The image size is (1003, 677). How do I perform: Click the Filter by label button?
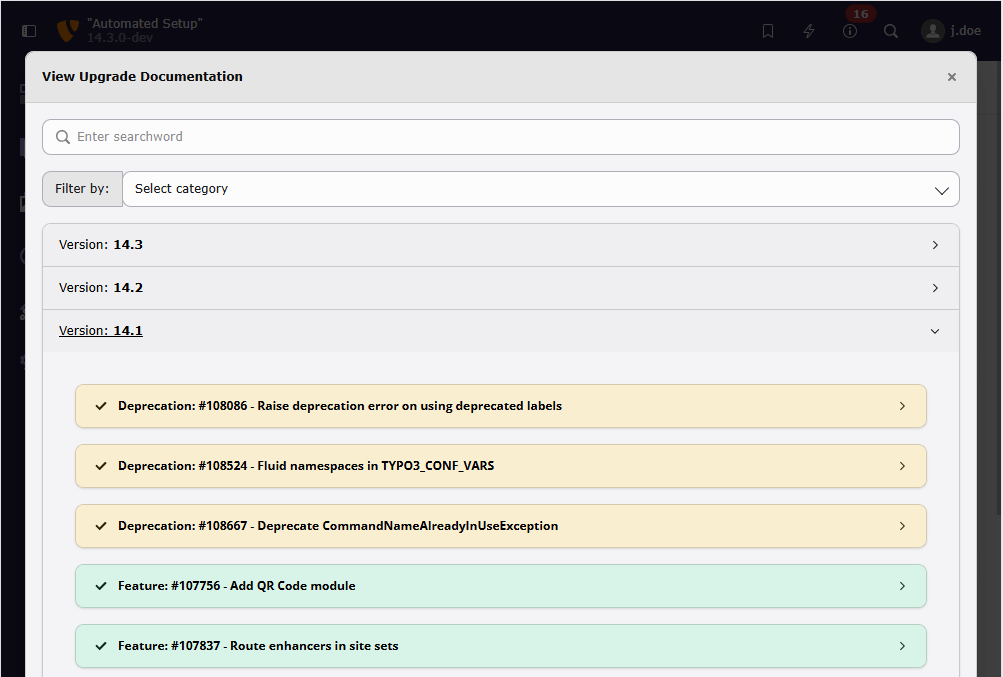tap(82, 189)
